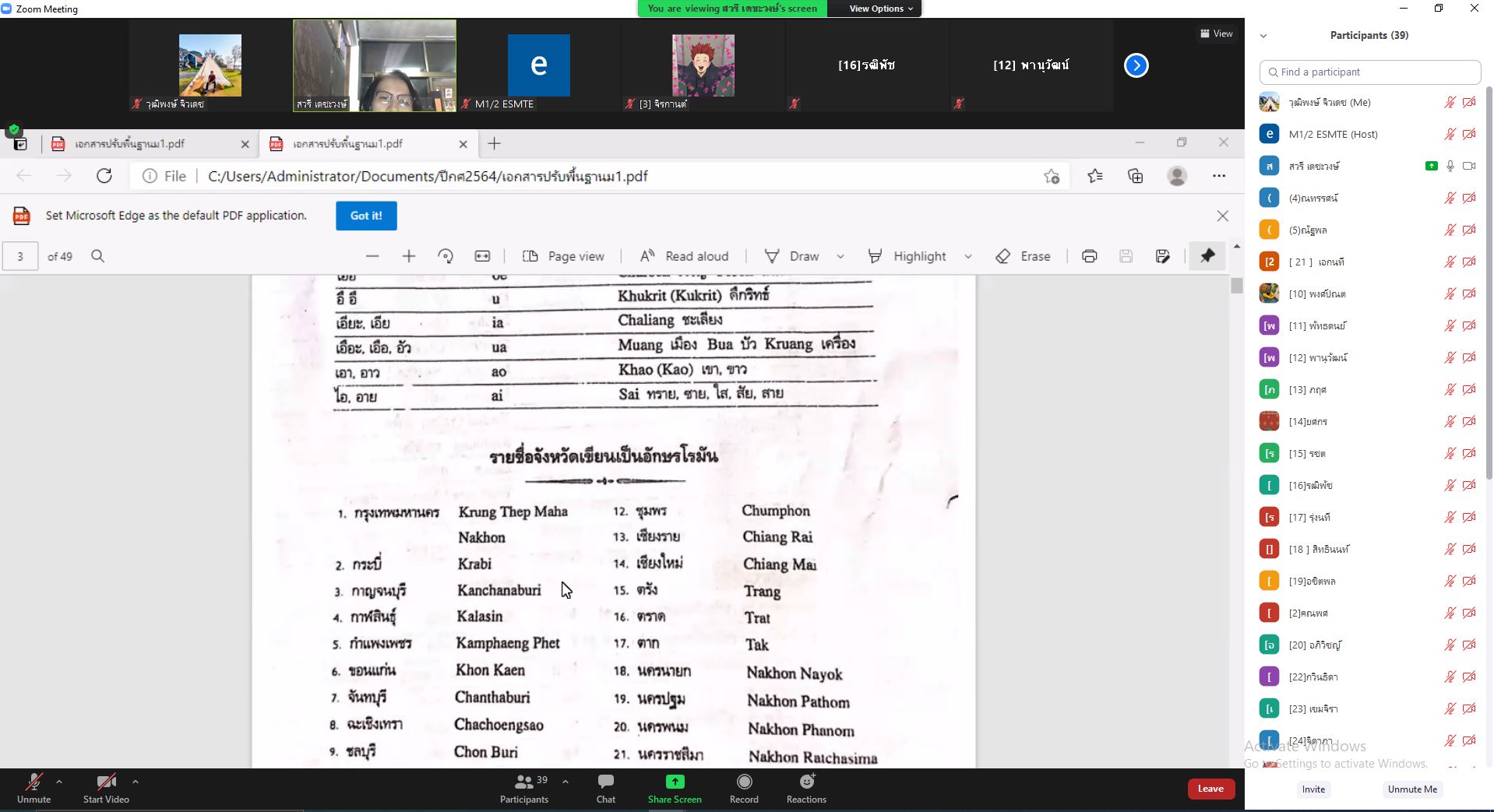
Task: Expand the Highlight color options arrow
Action: pyautogui.click(x=968, y=256)
